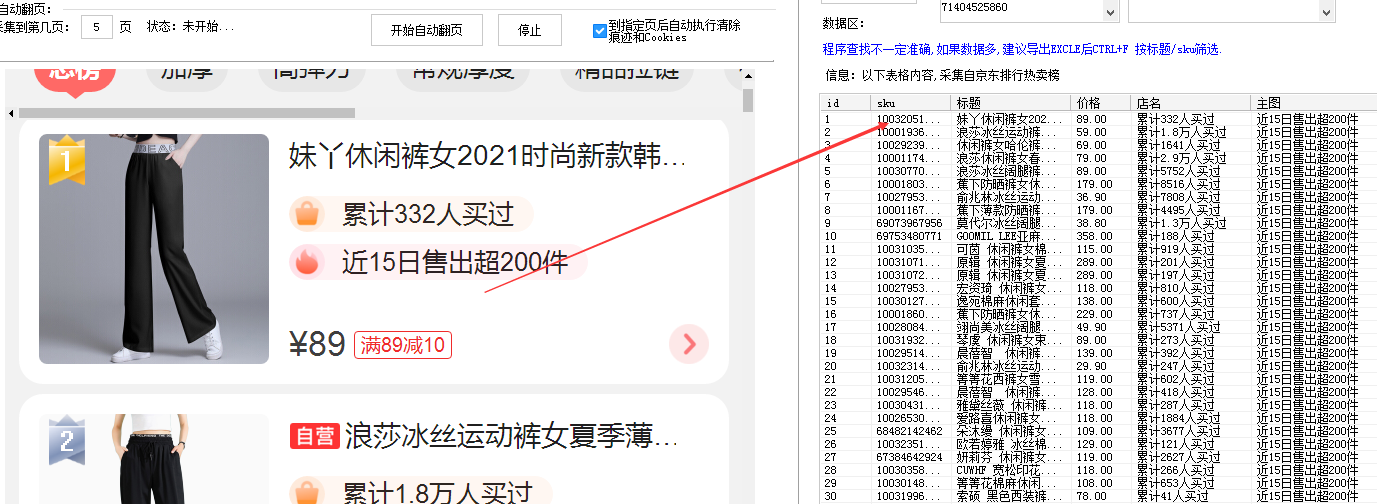Screen dimensions: 1377x504
Task: Open product title 浪莎冰丝运动裤女夏季薄
Action: click(x=512, y=437)
